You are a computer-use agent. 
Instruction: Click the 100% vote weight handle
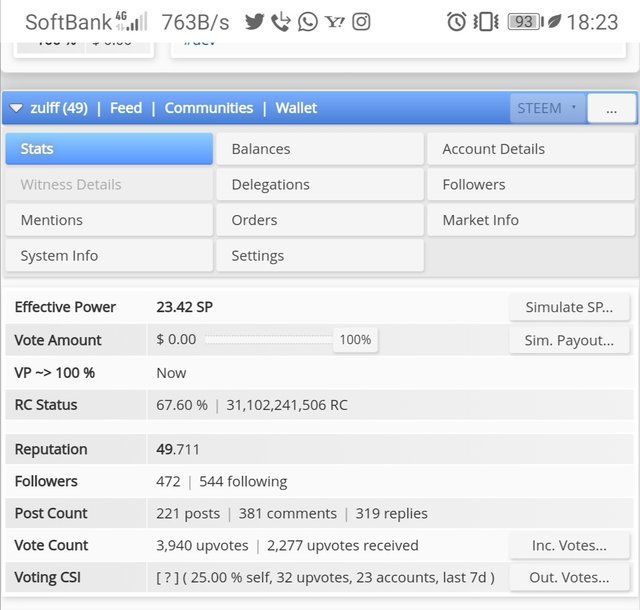tap(355, 340)
